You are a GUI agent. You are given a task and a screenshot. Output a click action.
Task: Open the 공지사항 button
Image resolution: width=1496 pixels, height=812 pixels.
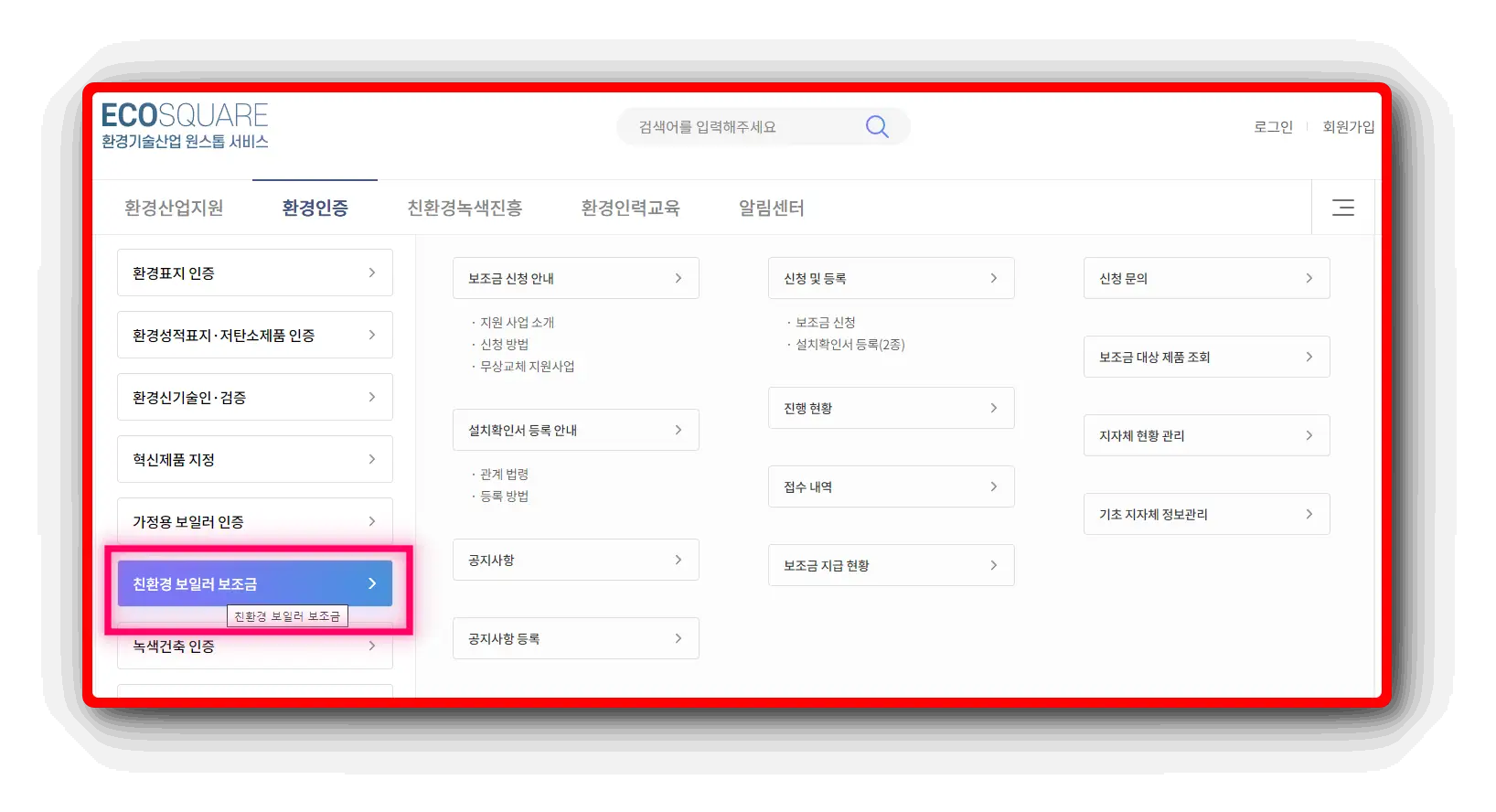pyautogui.click(x=576, y=560)
